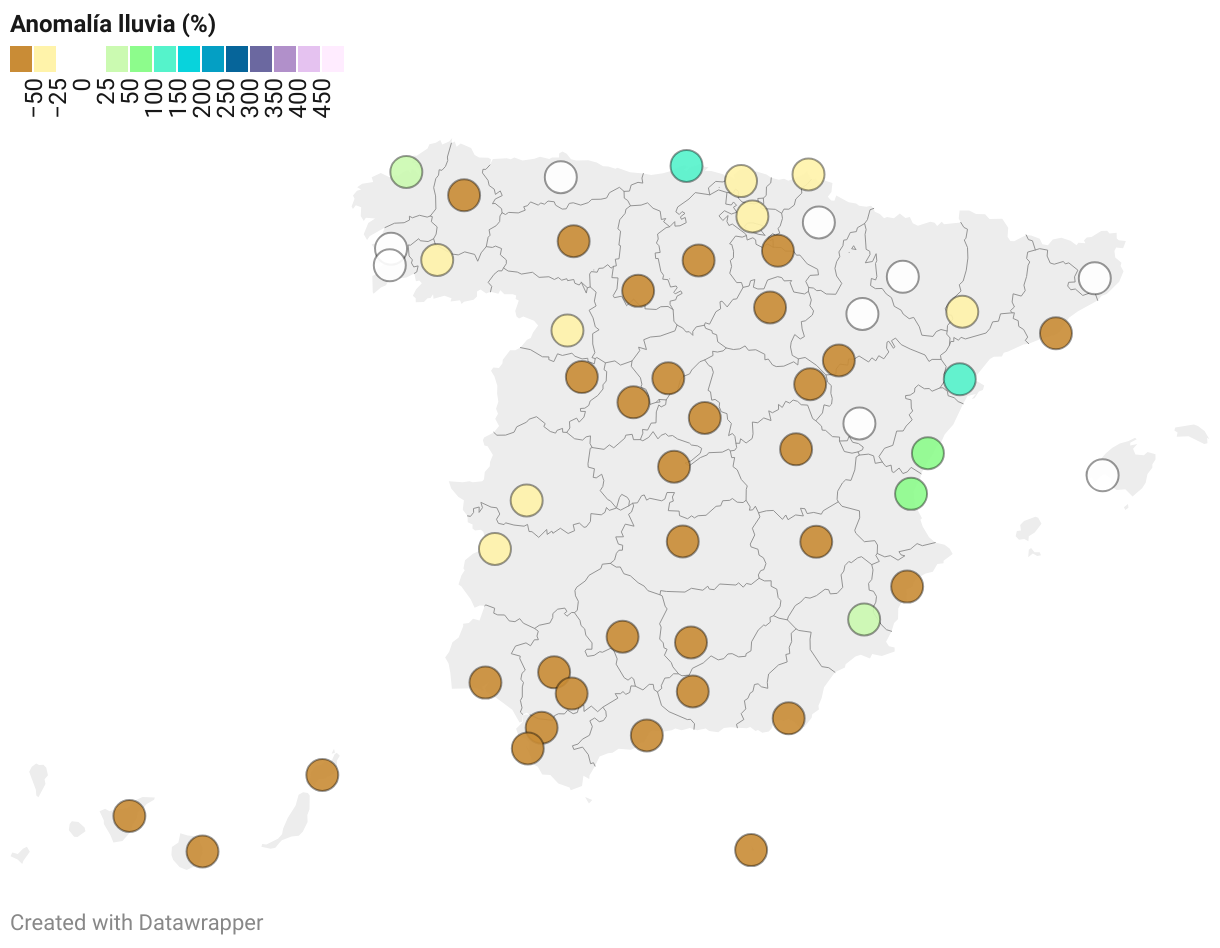This screenshot has width=1220, height=948.
Task: Click the lightest pink 450 legend swatch
Action: 333,59
